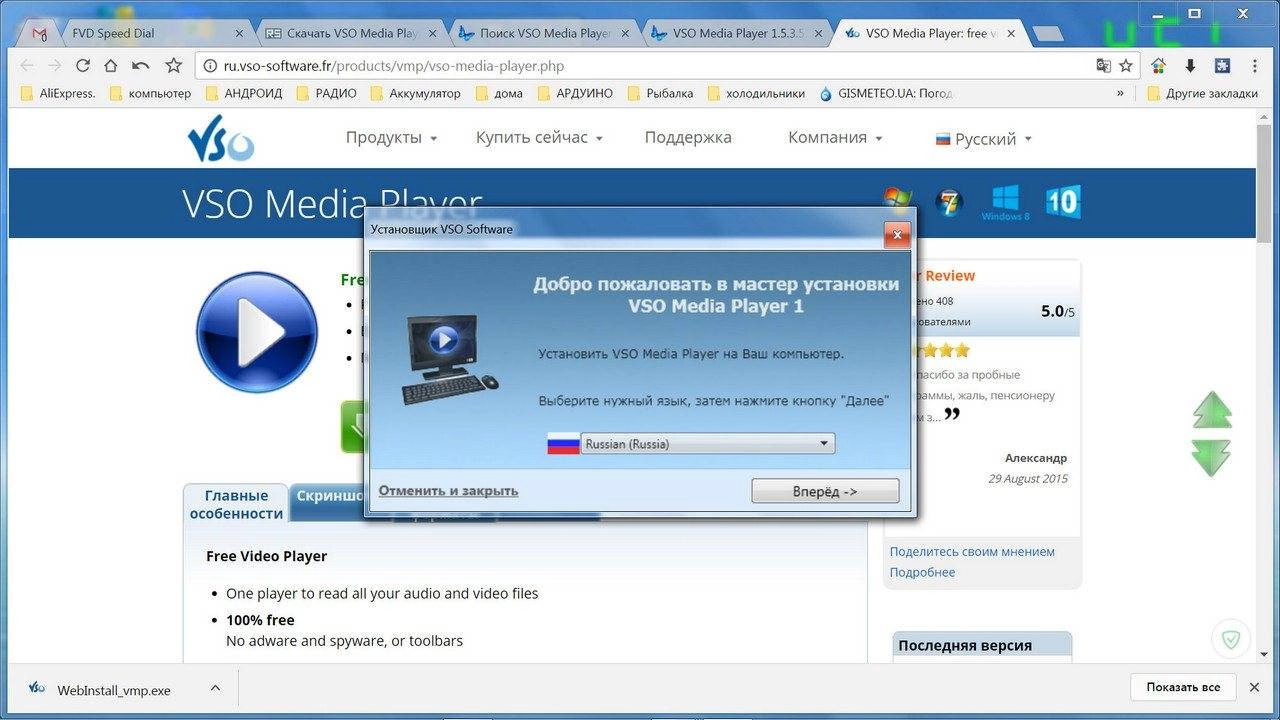Click the Windows 7 compatibility icon
The image size is (1280, 720).
[949, 202]
